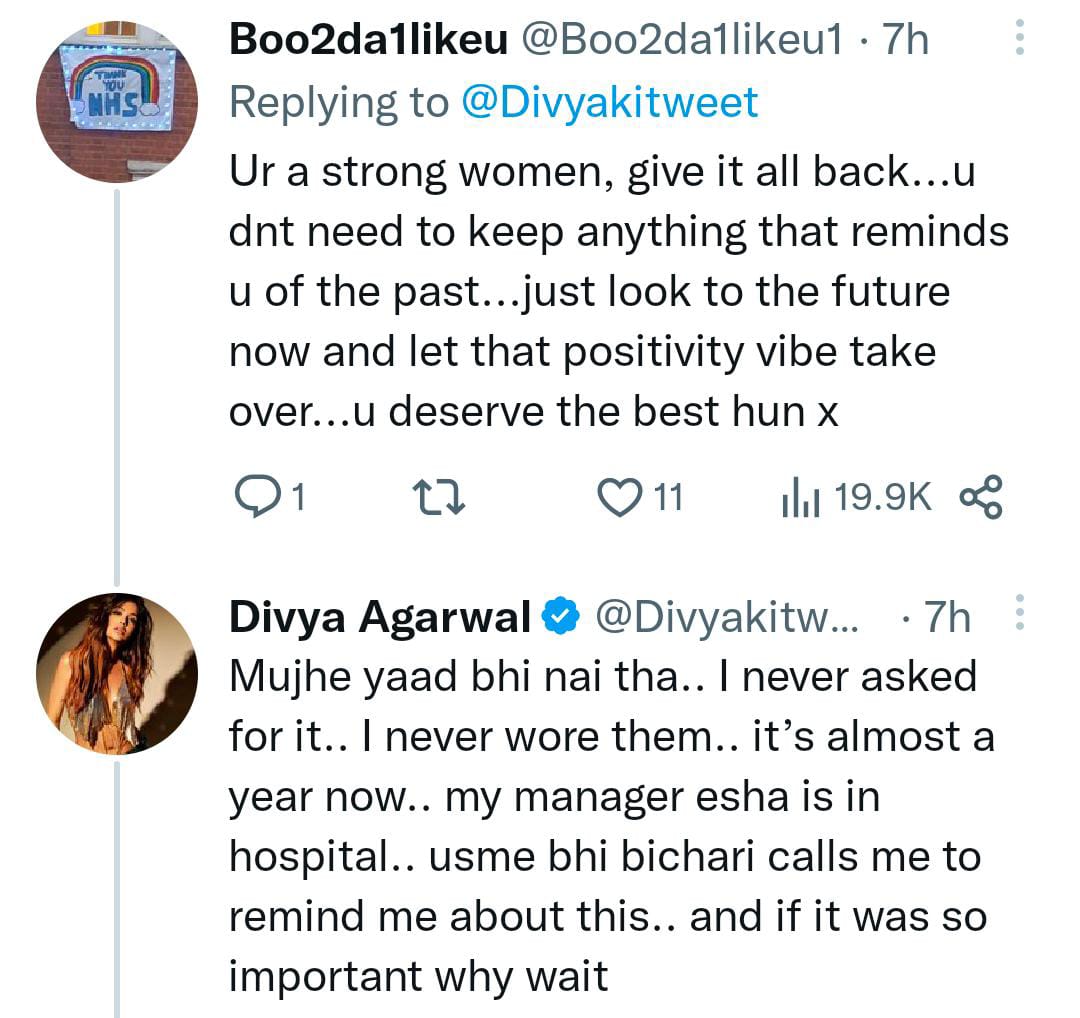This screenshot has height=1018, width=1080.
Task: Open tweet analytics bar chart icon
Action: [x=800, y=497]
